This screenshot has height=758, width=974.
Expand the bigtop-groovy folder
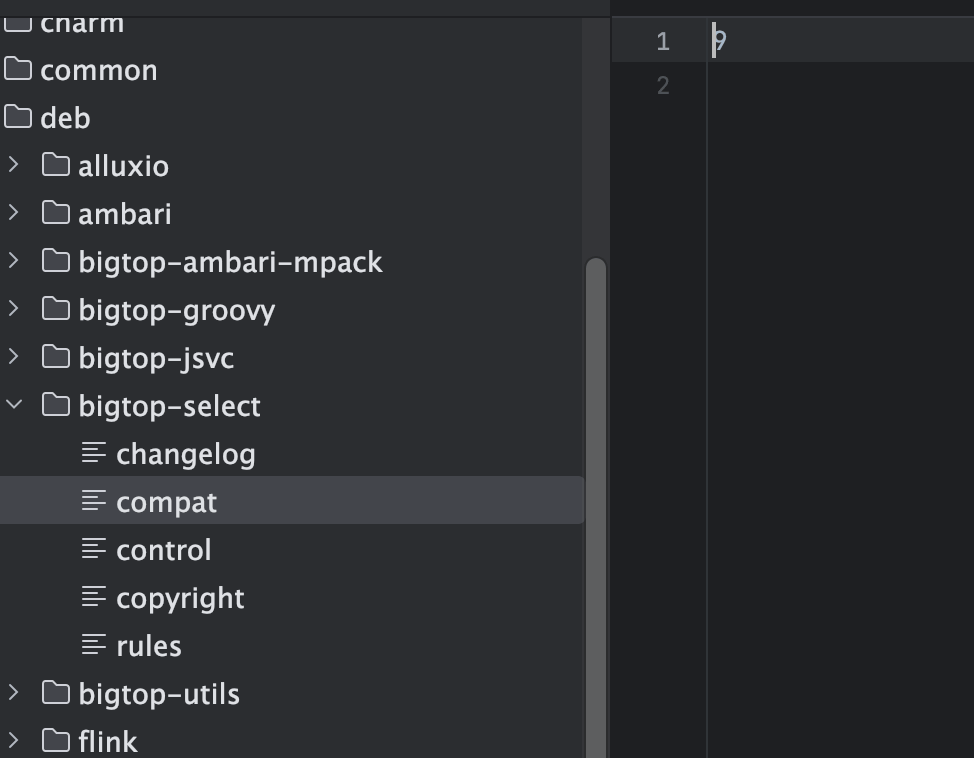coord(14,309)
